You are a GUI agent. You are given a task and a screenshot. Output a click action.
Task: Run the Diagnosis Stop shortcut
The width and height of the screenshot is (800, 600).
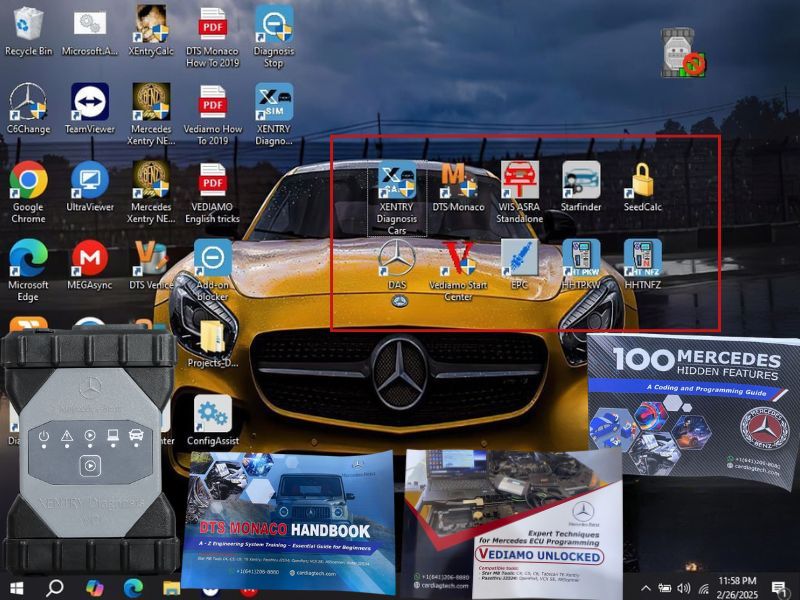click(273, 25)
